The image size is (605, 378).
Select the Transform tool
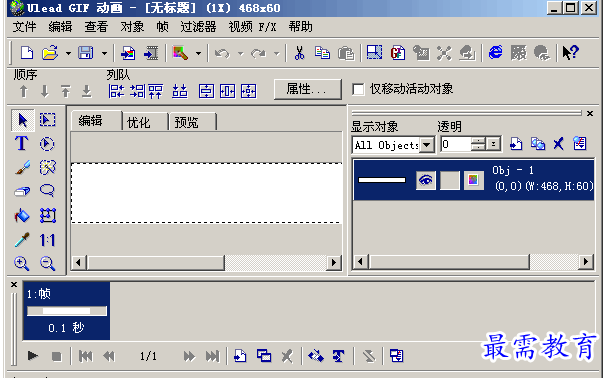coord(48,215)
